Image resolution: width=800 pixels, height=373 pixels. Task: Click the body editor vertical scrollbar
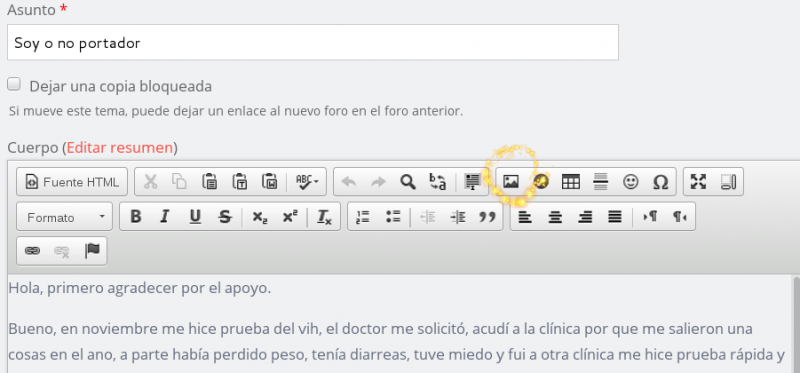(x=796, y=325)
